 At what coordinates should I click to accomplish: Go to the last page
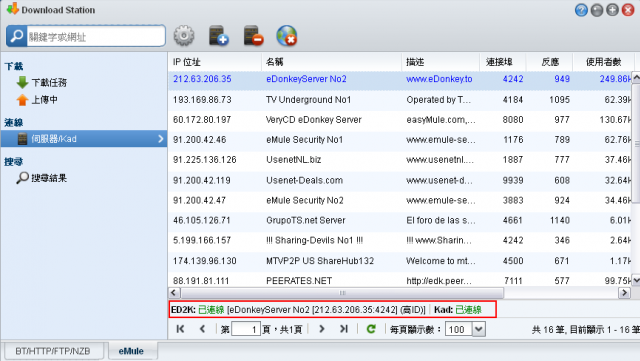[x=344, y=329]
